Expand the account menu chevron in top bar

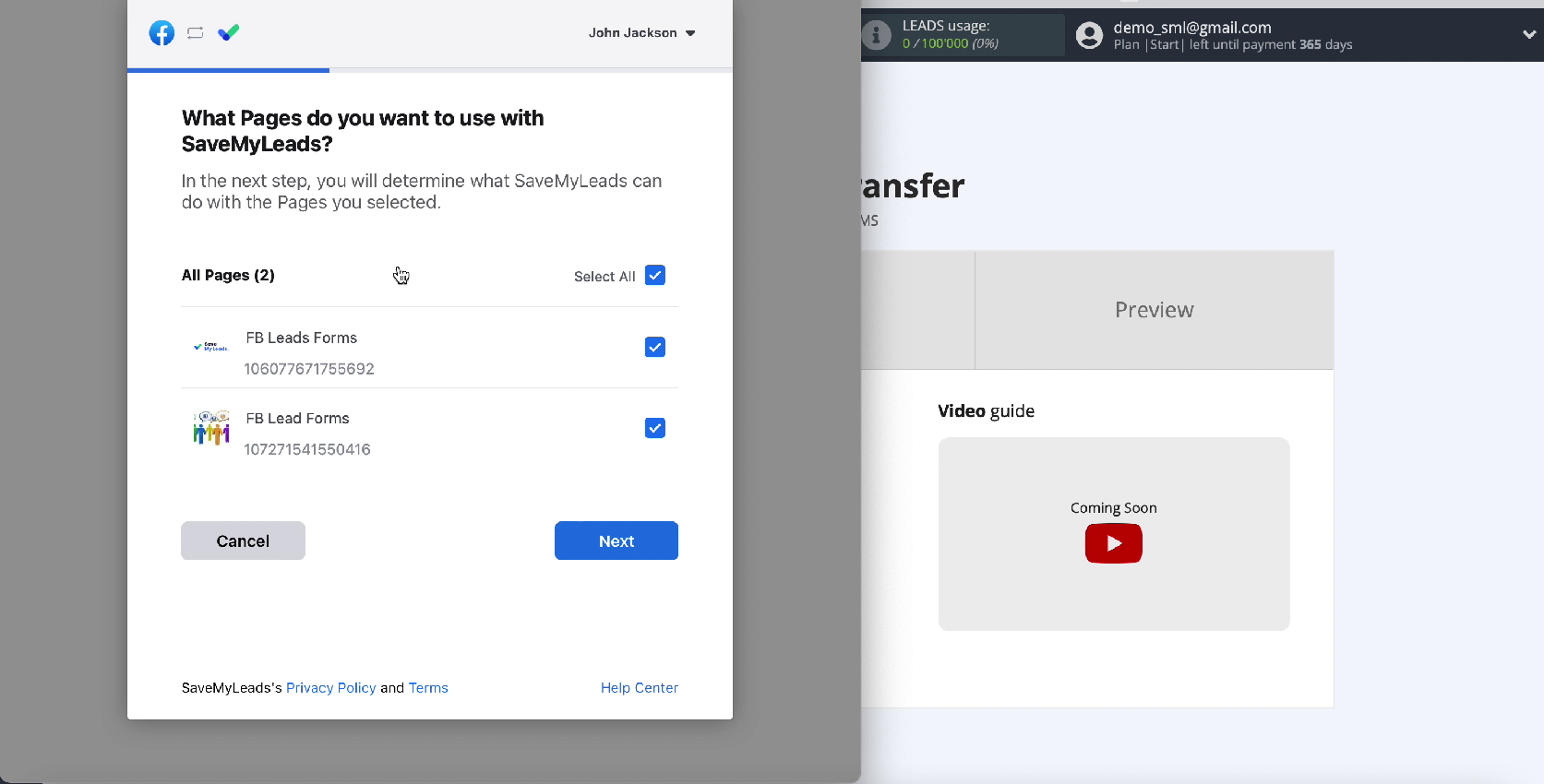pos(1529,34)
